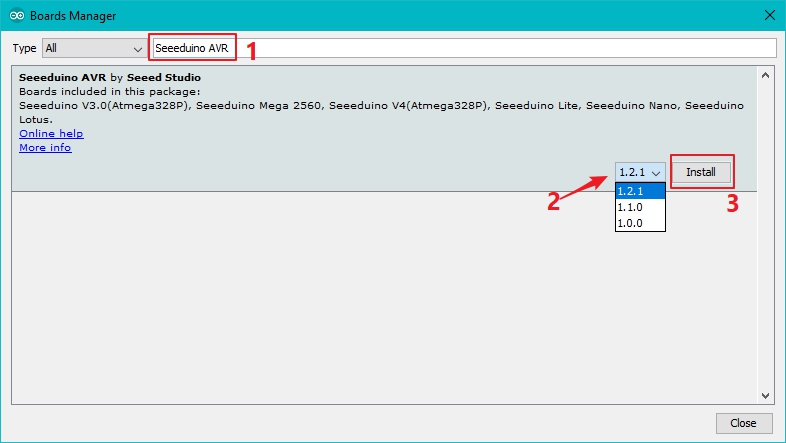
Task: Click the scrollbar up arrow
Action: point(765,76)
